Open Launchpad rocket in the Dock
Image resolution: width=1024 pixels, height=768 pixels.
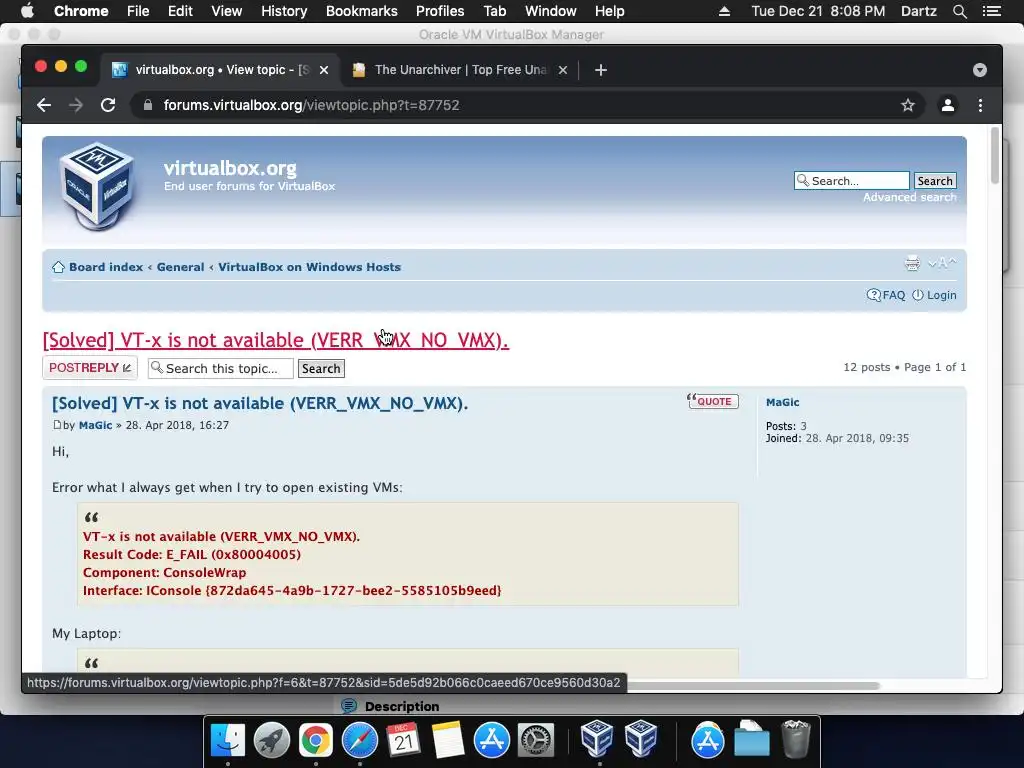coord(272,740)
